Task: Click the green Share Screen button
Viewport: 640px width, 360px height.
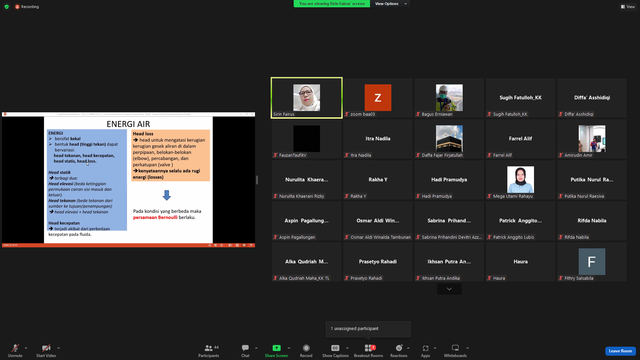Action: pyautogui.click(x=276, y=350)
